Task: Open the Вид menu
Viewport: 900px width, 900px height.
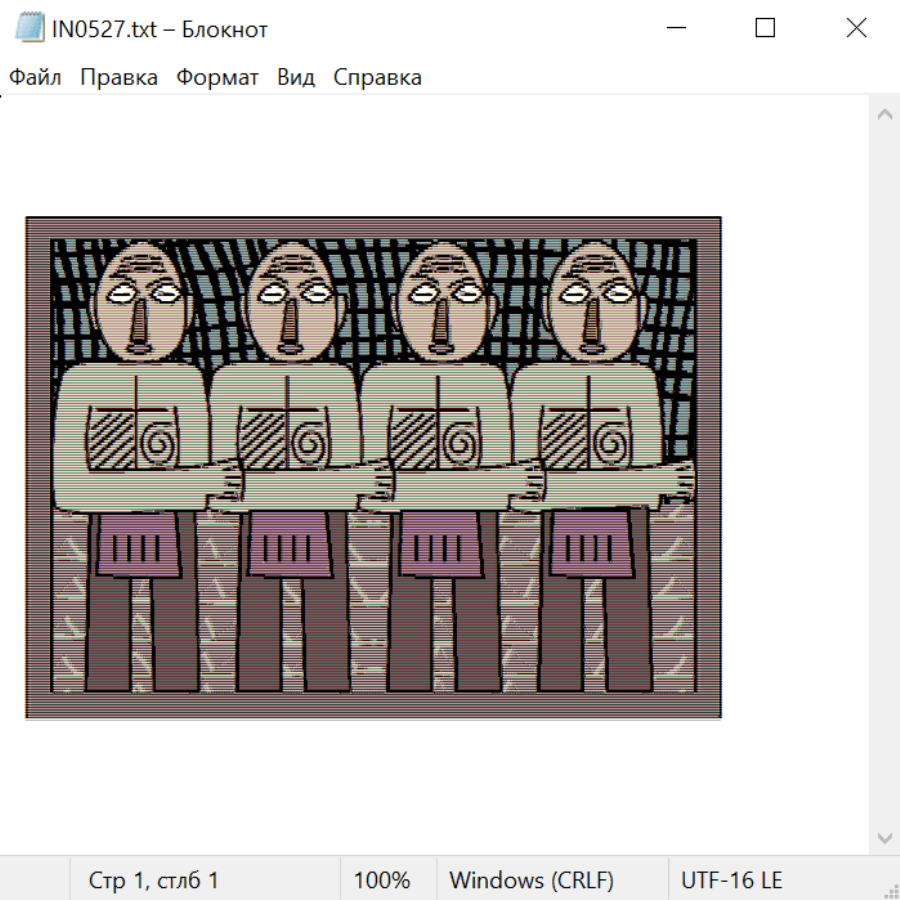Action: pyautogui.click(x=296, y=78)
